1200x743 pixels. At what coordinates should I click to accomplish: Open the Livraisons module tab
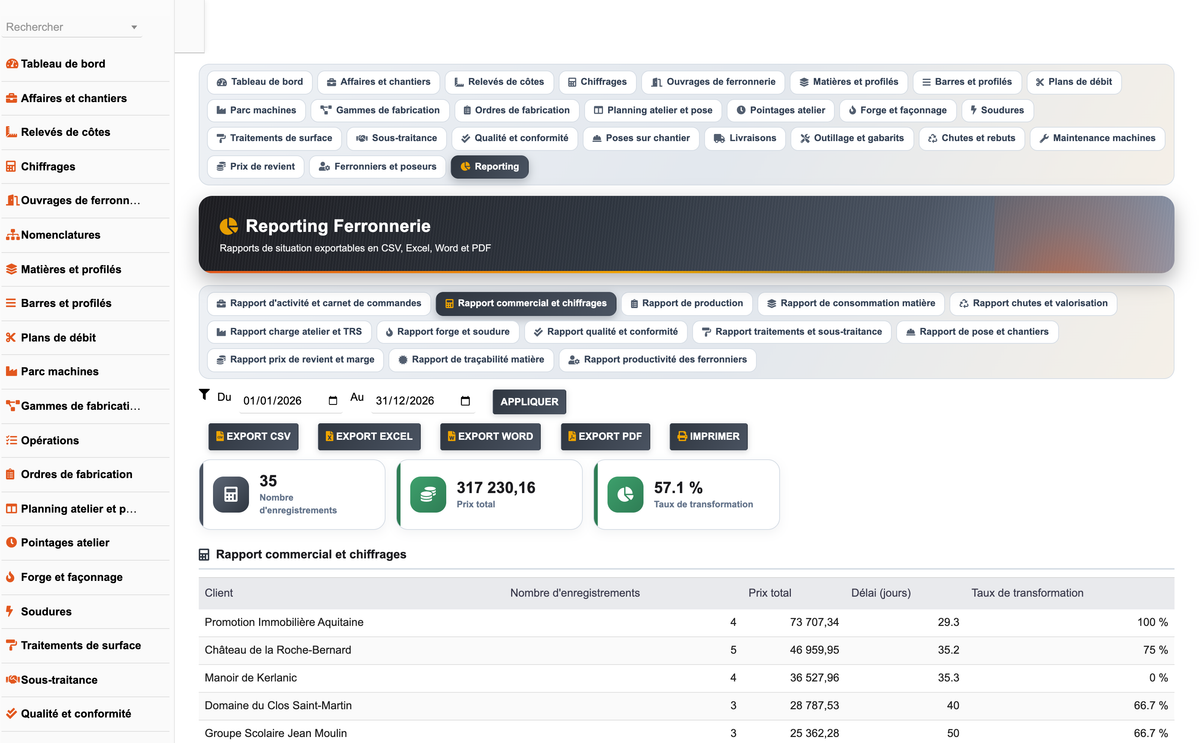coord(745,138)
